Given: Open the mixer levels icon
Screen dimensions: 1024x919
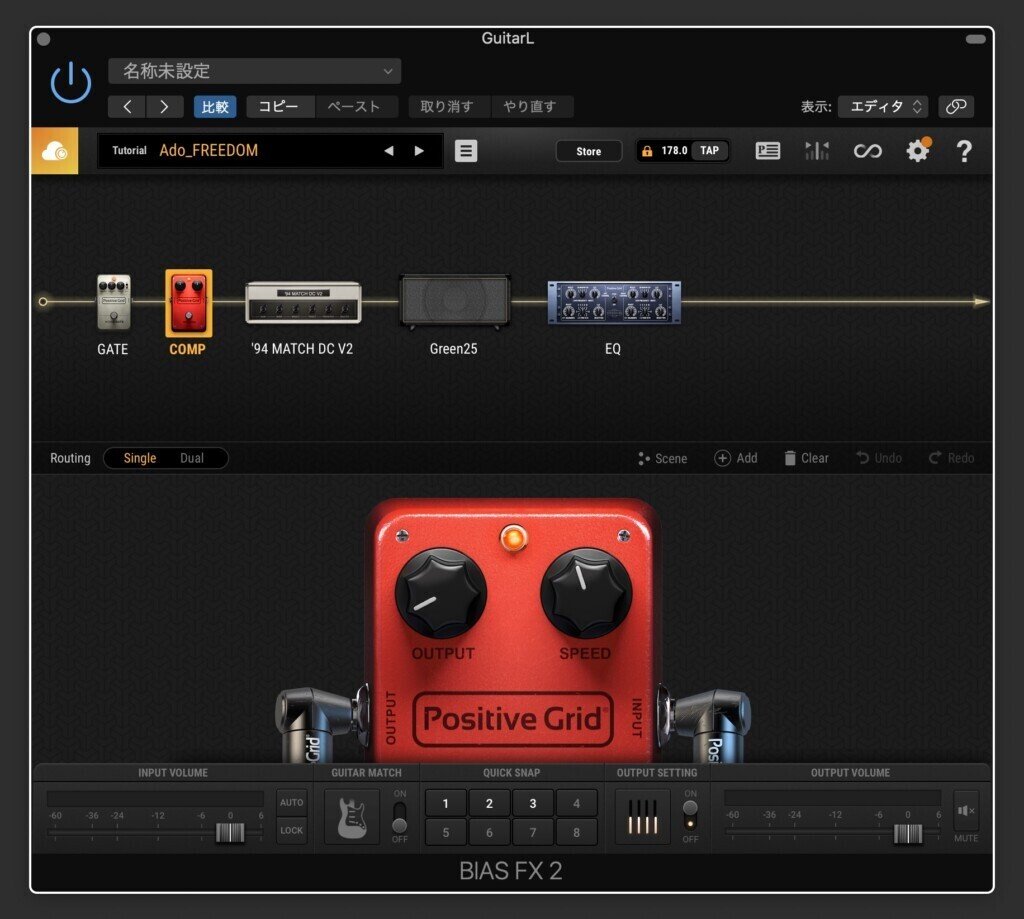Looking at the screenshot, I should click(x=817, y=151).
